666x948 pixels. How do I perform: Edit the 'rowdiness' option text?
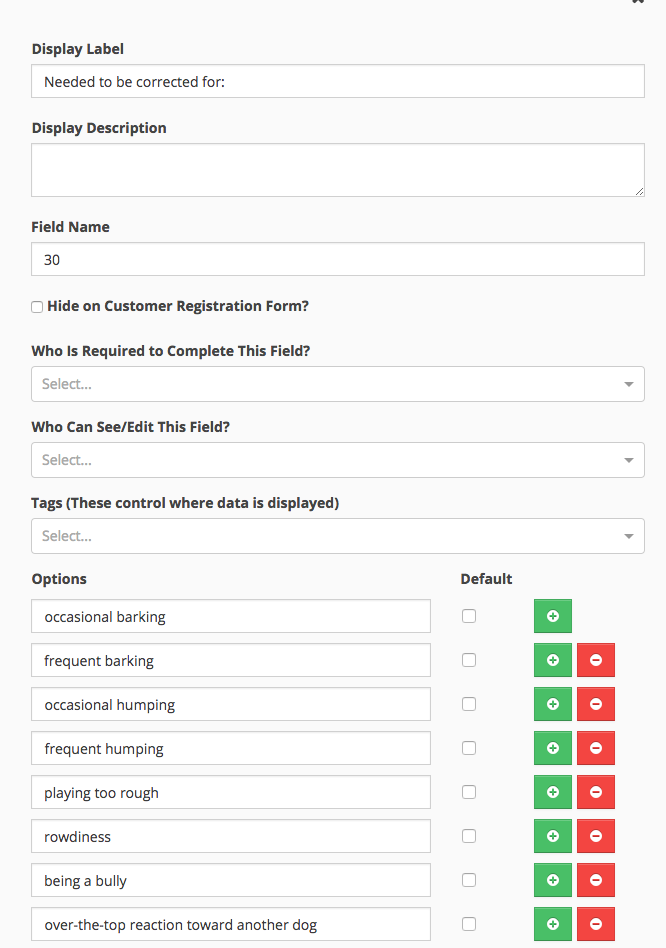[x=231, y=836]
